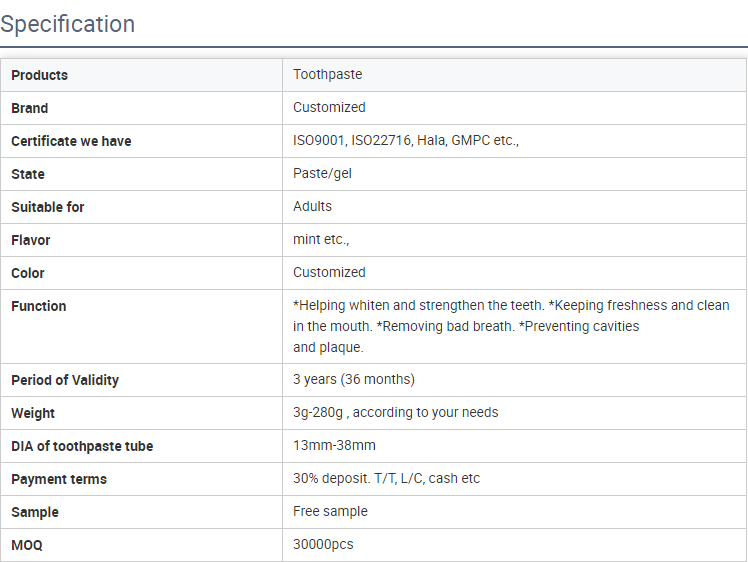
Task: Click Customized value in Color row
Action: [329, 272]
